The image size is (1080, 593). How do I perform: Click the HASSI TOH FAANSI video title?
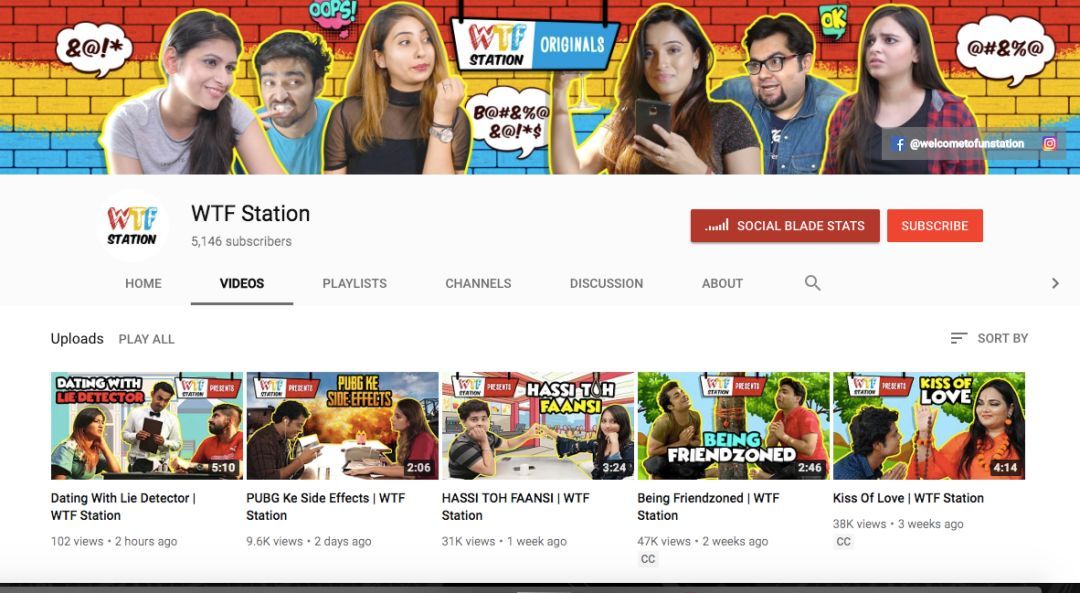[x=515, y=506]
